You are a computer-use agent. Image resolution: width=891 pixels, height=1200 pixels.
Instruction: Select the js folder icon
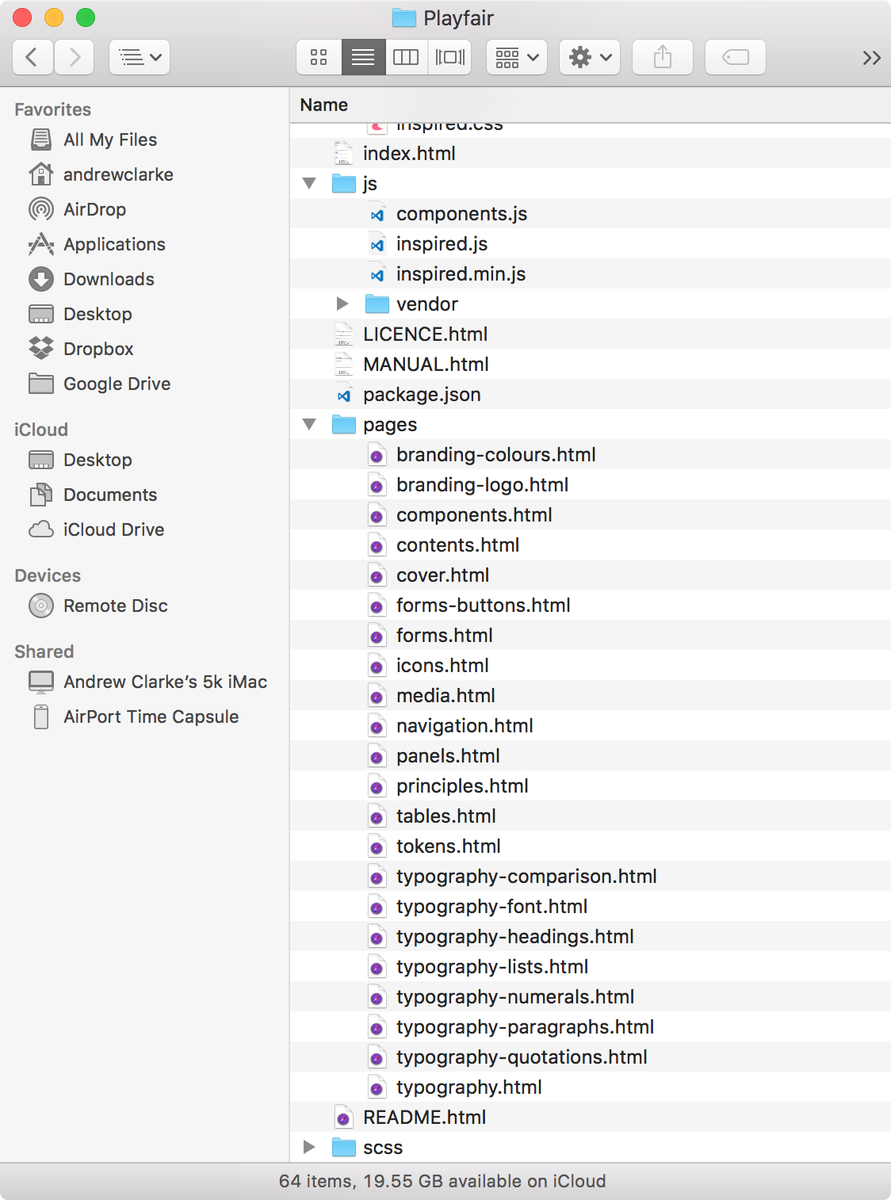(x=344, y=184)
